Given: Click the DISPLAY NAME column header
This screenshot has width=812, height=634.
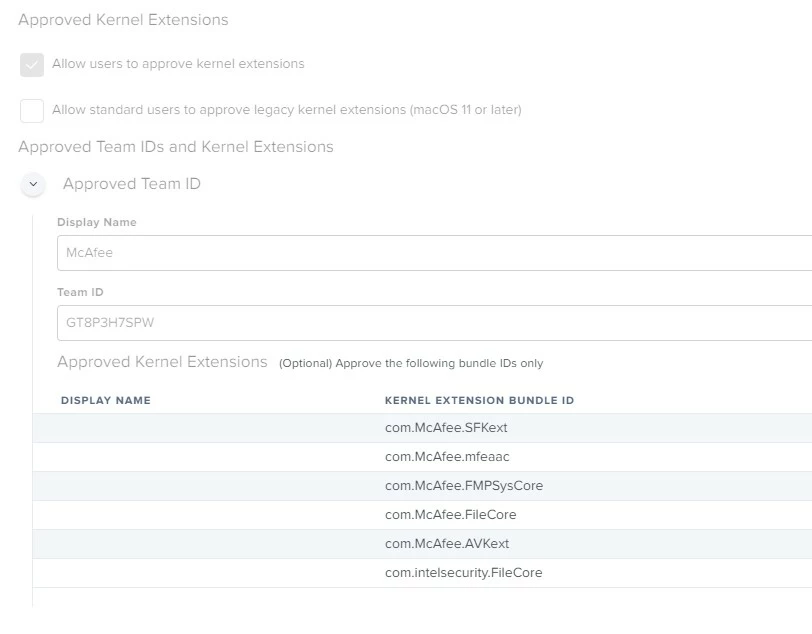Looking at the screenshot, I should (x=106, y=400).
